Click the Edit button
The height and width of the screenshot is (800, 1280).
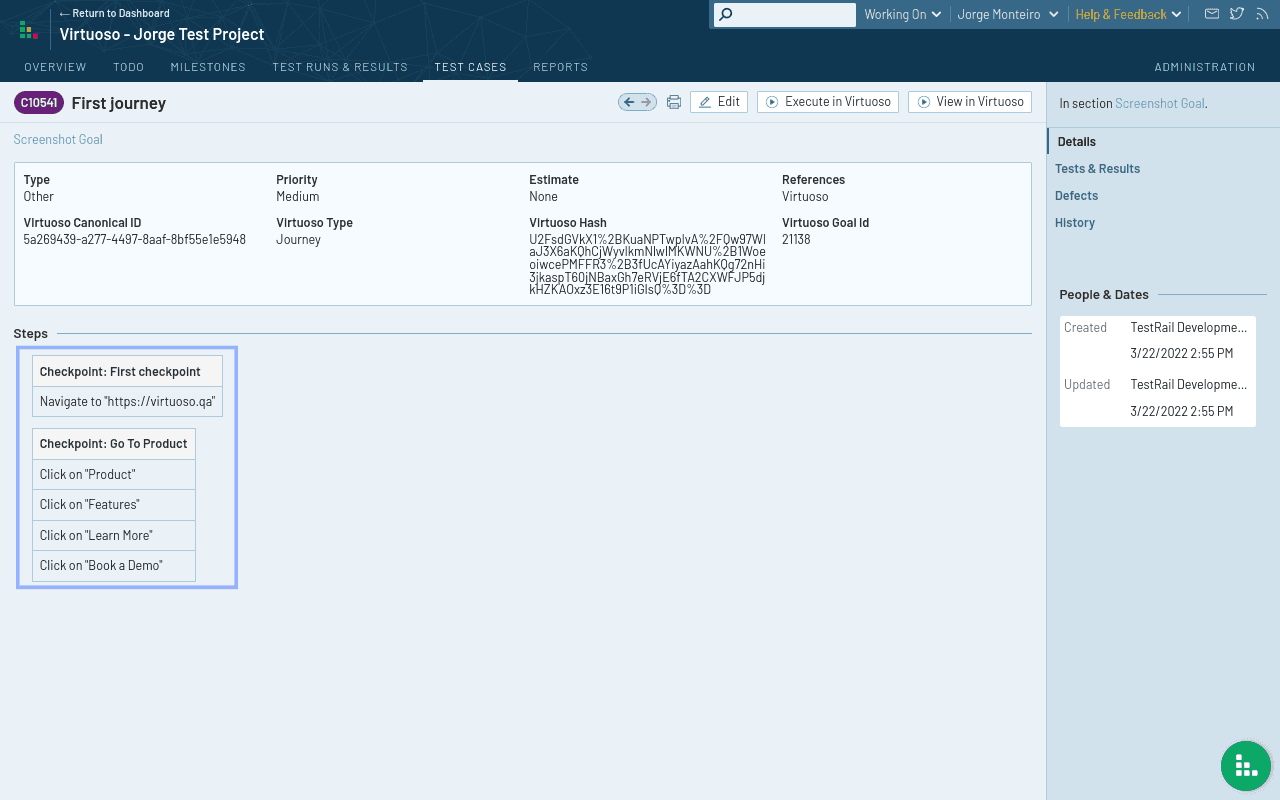pyautogui.click(x=719, y=102)
